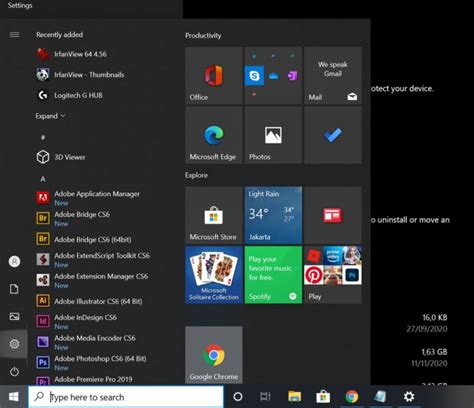Click the Power button in Start sidebar
Image resolution: width=474 pixels, height=408 pixels.
point(14,371)
